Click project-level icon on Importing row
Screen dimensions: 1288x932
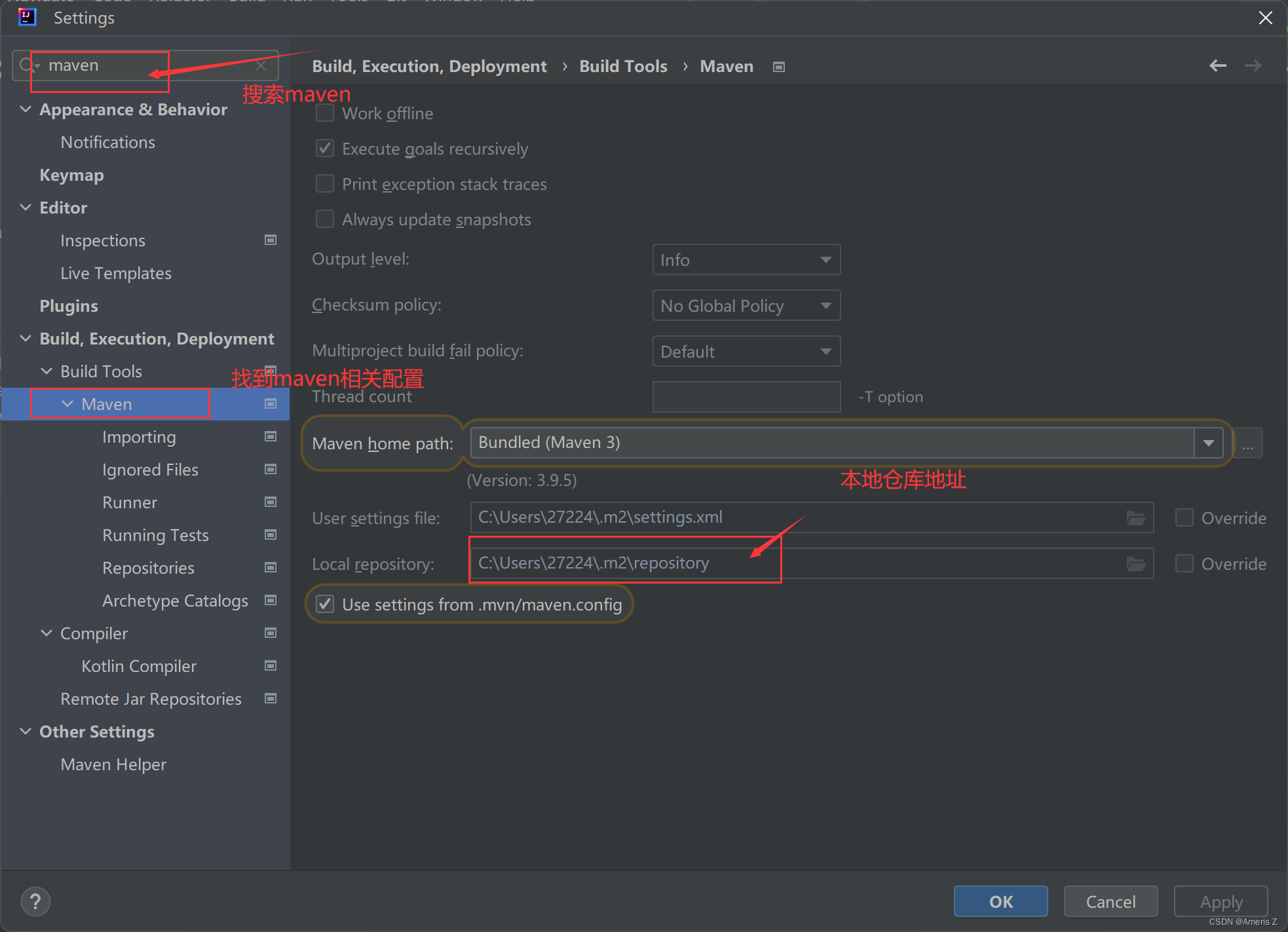coord(270,436)
